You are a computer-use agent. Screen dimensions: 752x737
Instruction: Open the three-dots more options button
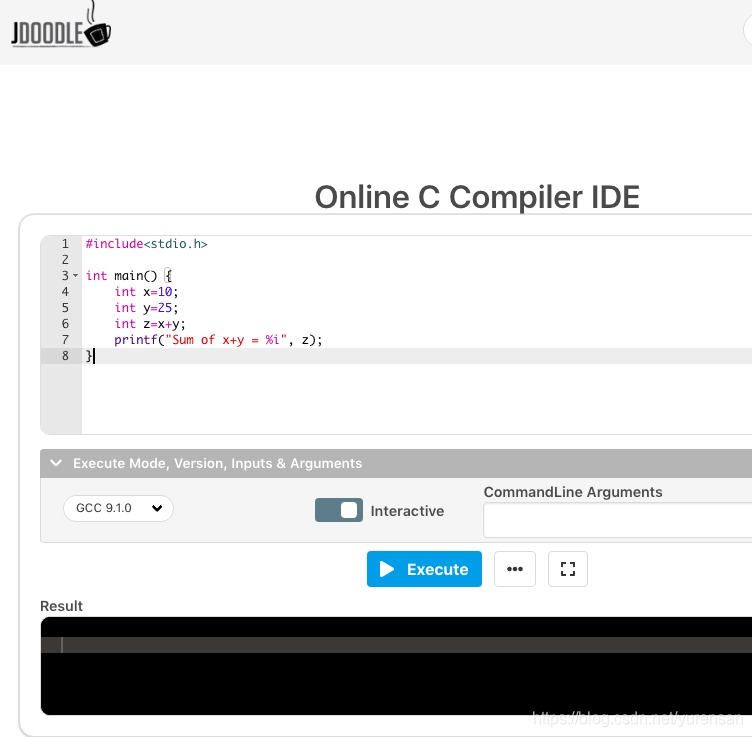(515, 569)
